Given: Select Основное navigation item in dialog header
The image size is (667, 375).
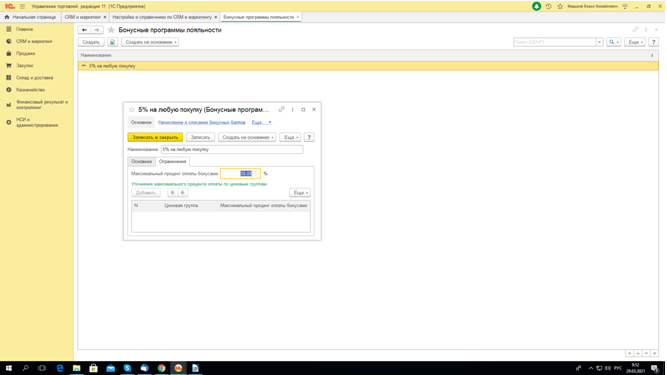Looking at the screenshot, I should click(141, 122).
